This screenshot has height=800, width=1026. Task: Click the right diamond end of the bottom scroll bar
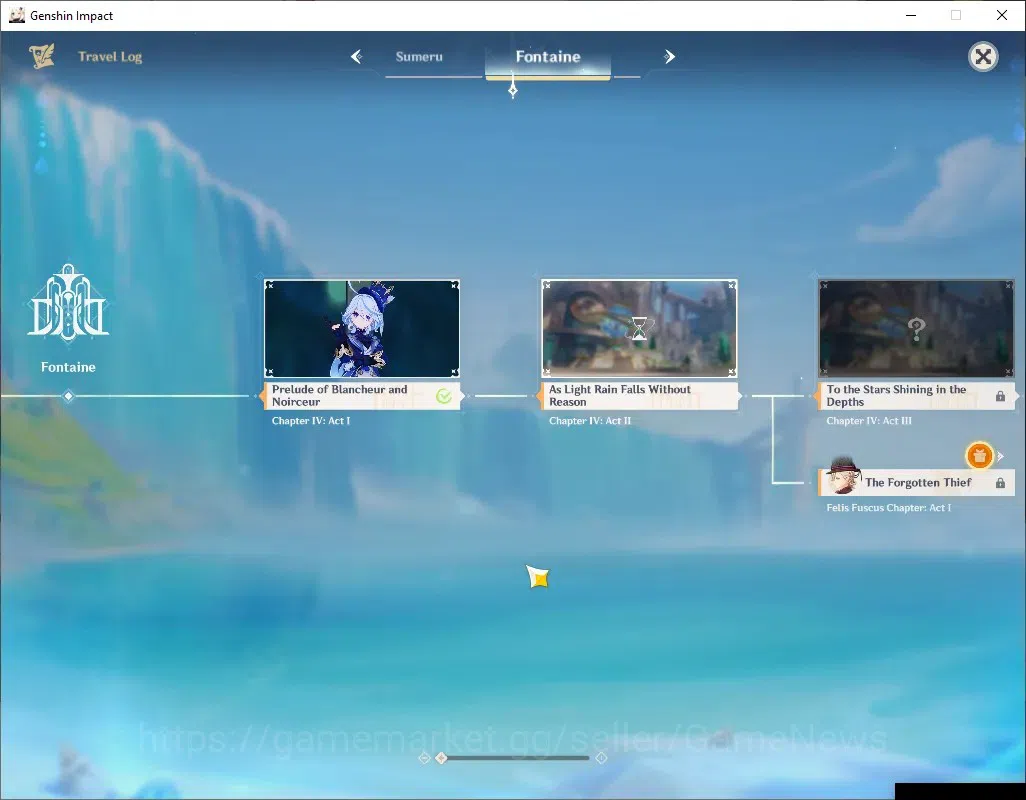pyautogui.click(x=601, y=758)
